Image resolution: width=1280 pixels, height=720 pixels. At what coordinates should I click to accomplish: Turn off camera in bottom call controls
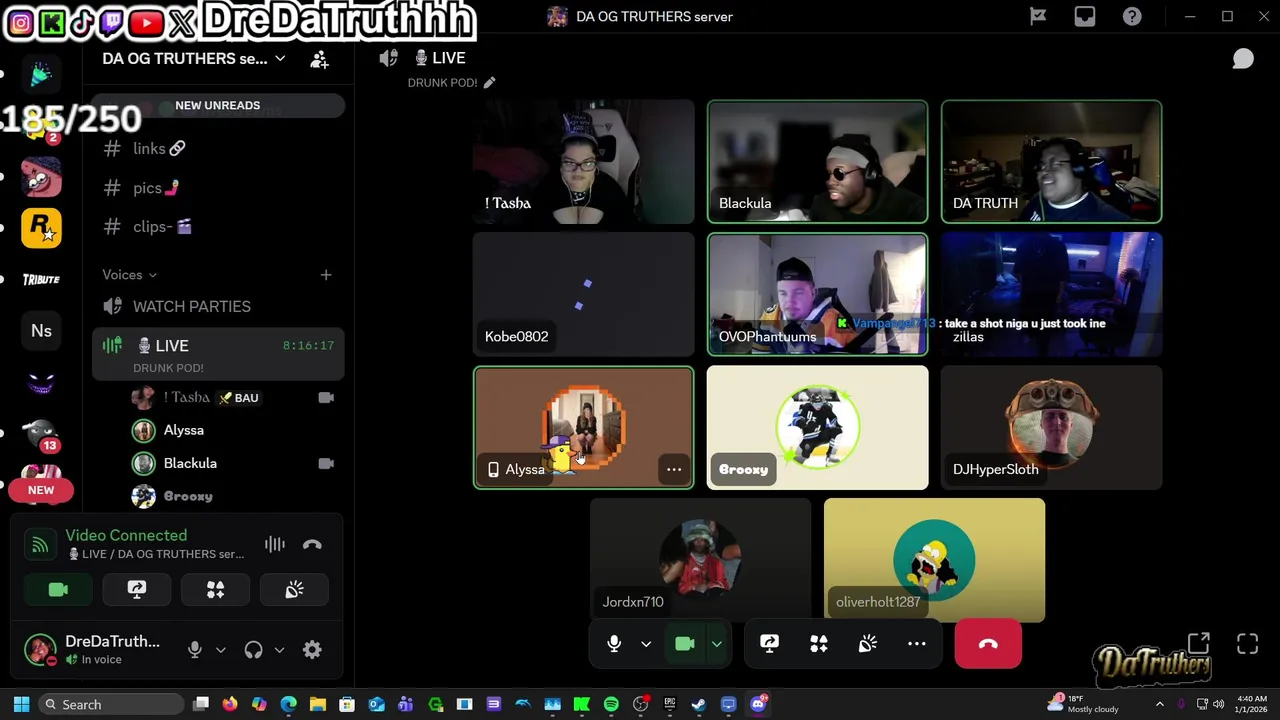coord(684,644)
